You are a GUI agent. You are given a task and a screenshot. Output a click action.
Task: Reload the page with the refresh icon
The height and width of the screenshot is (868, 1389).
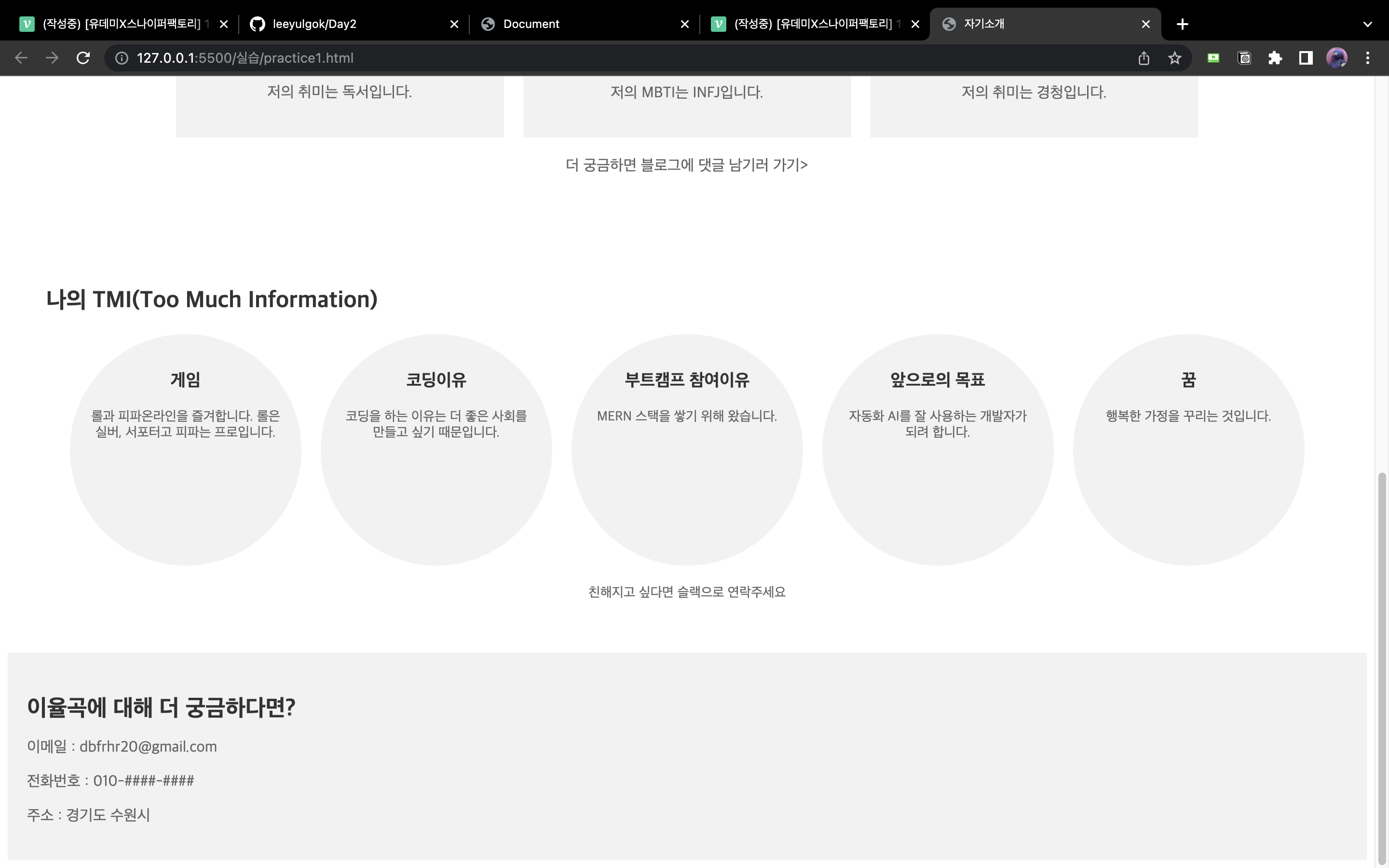pyautogui.click(x=83, y=58)
